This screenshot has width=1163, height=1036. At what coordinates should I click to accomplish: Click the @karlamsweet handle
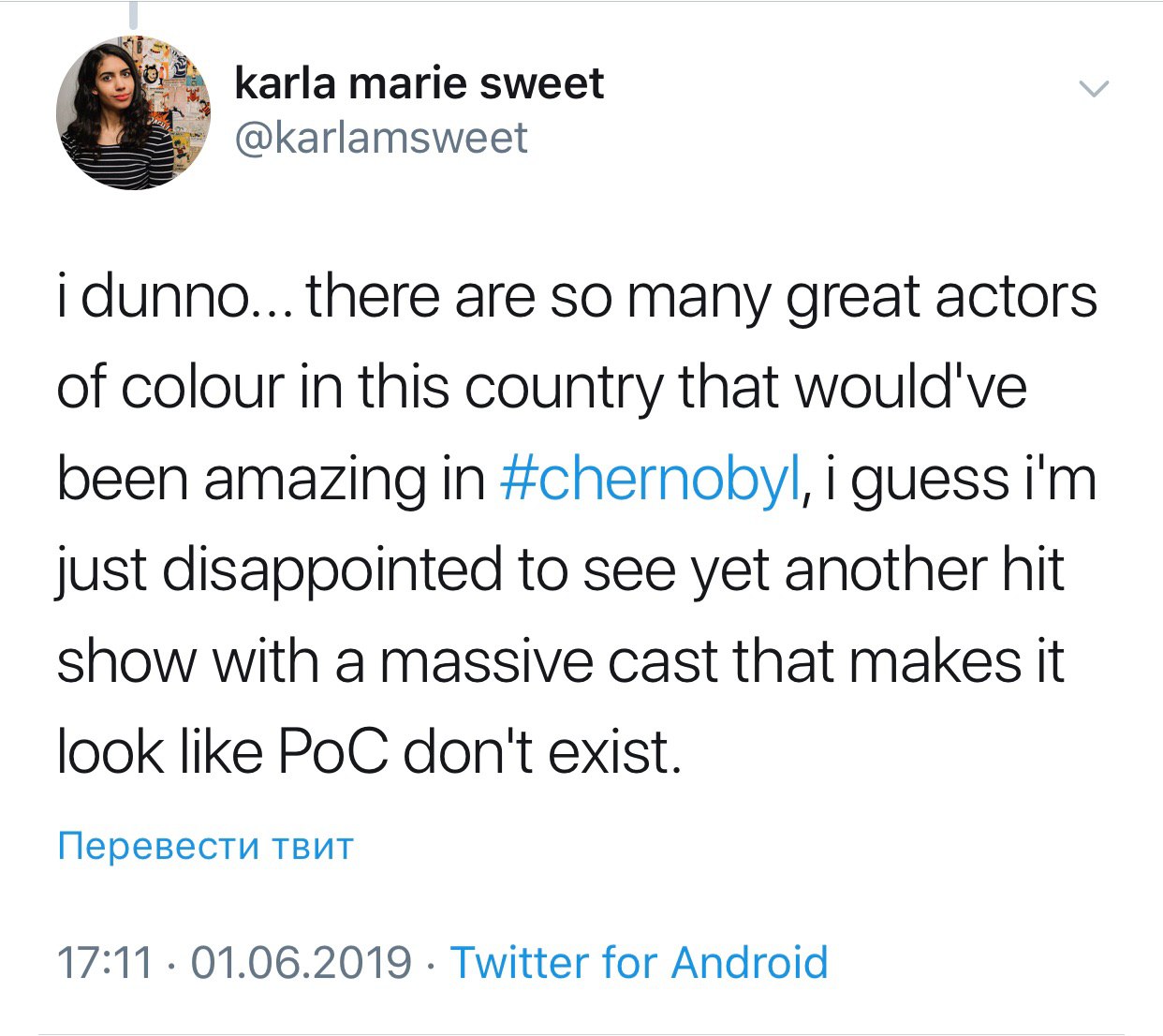click(380, 138)
